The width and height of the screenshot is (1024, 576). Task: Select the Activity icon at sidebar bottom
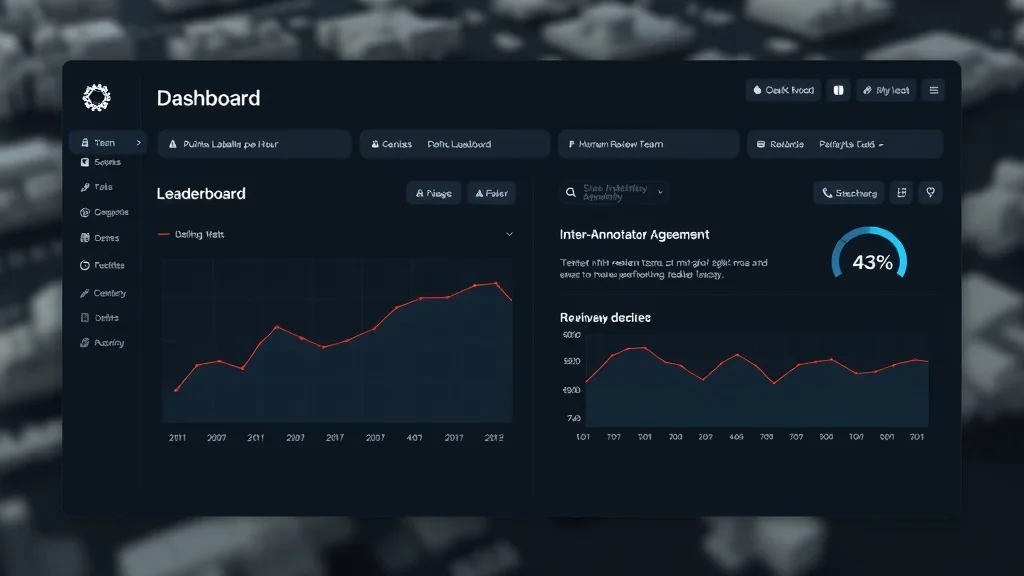[x=84, y=342]
